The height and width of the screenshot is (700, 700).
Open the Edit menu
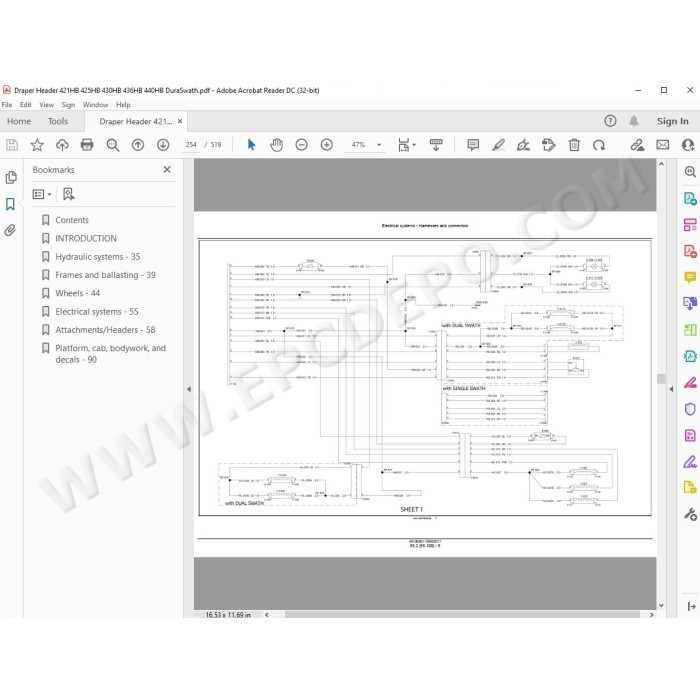25,104
